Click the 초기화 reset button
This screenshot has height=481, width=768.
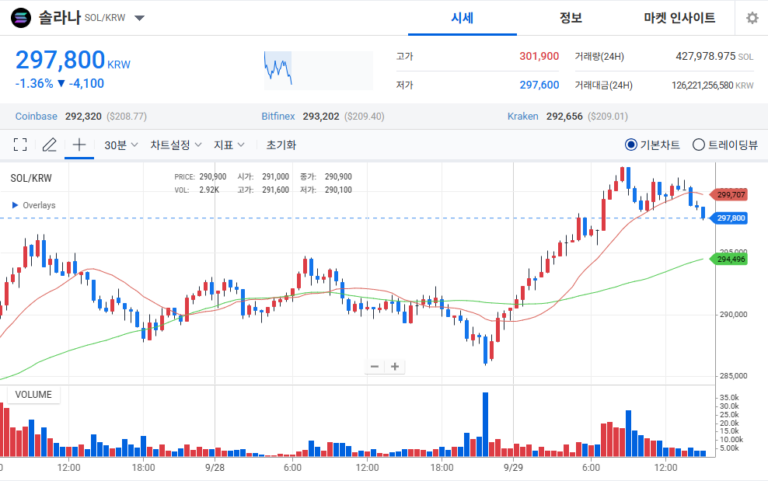coord(281,145)
